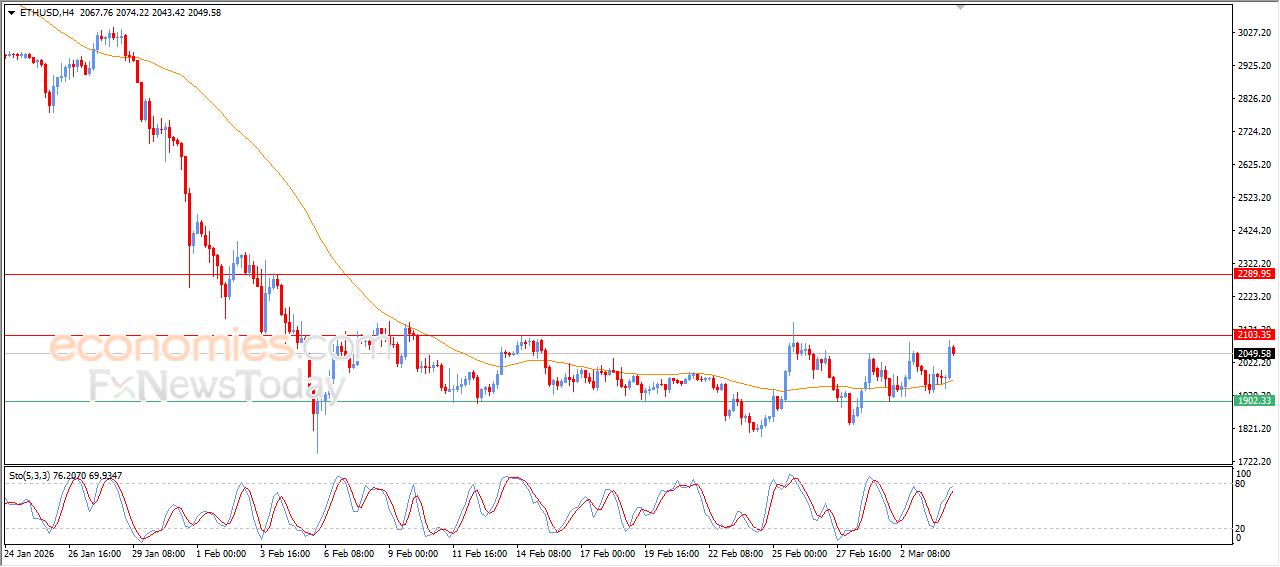Image resolution: width=1280 pixels, height=567 pixels.
Task: Click the 19 Feb 16:00 time label
Action: click(x=671, y=552)
